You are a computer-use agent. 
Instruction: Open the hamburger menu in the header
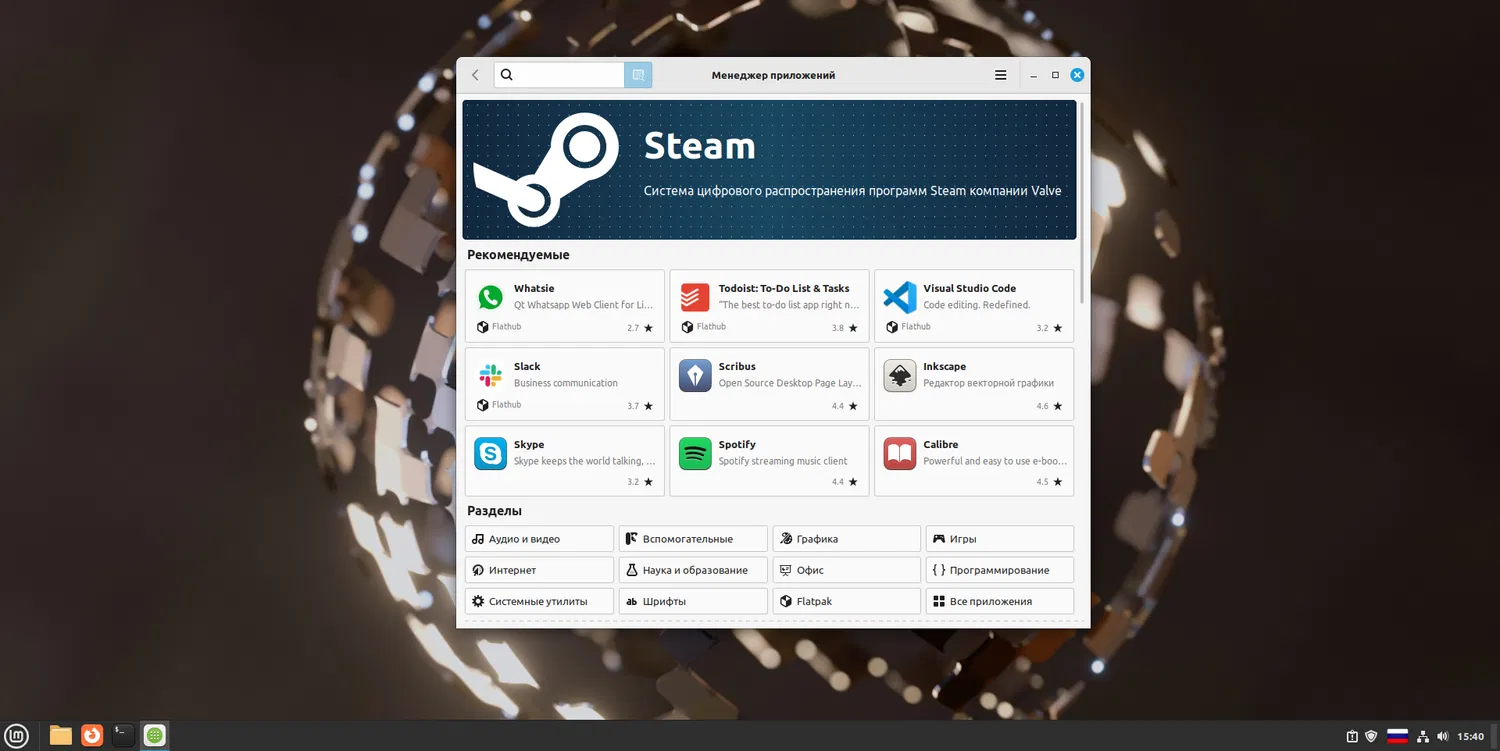pos(1000,75)
